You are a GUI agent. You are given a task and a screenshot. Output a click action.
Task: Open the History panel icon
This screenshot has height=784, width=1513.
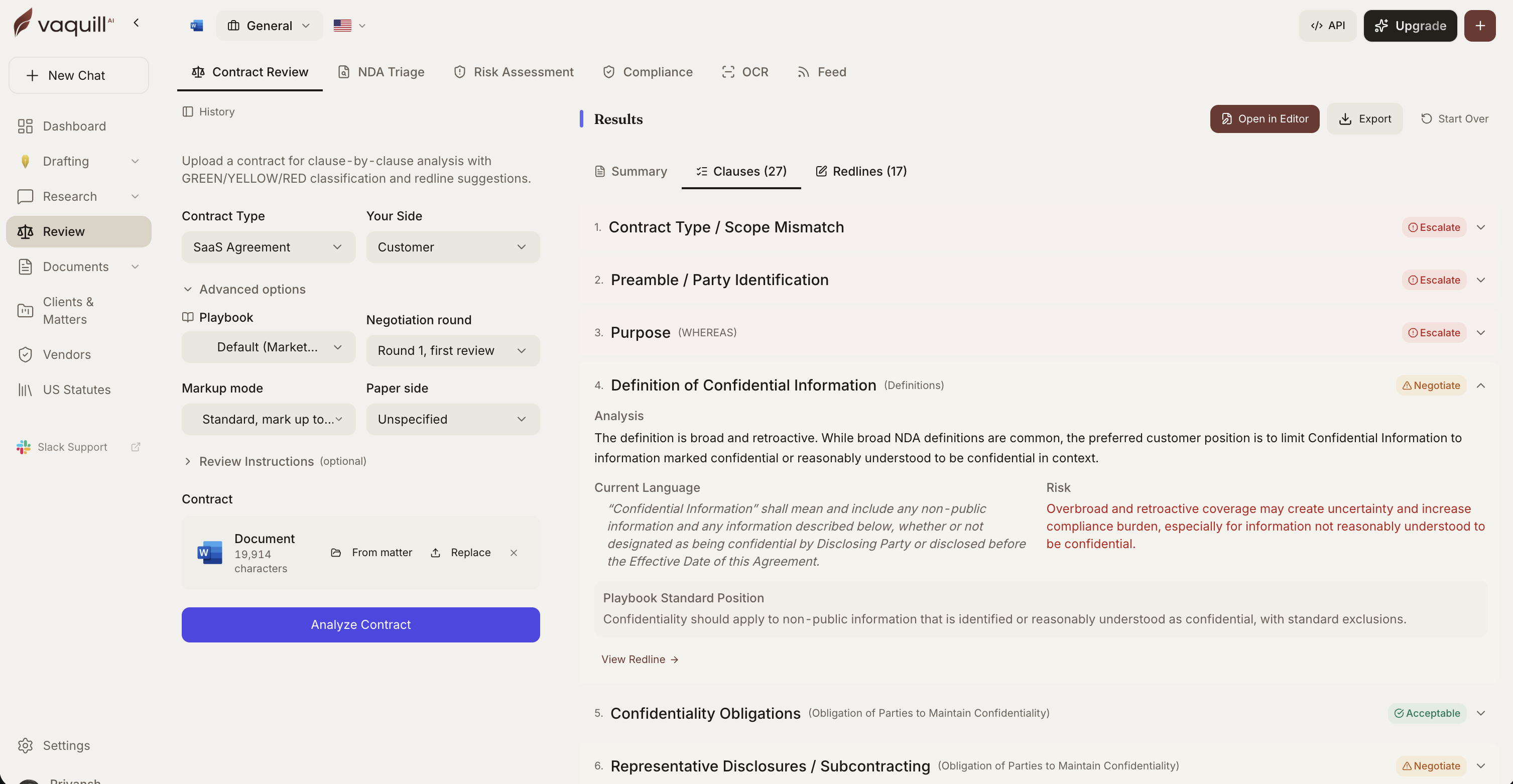(188, 111)
